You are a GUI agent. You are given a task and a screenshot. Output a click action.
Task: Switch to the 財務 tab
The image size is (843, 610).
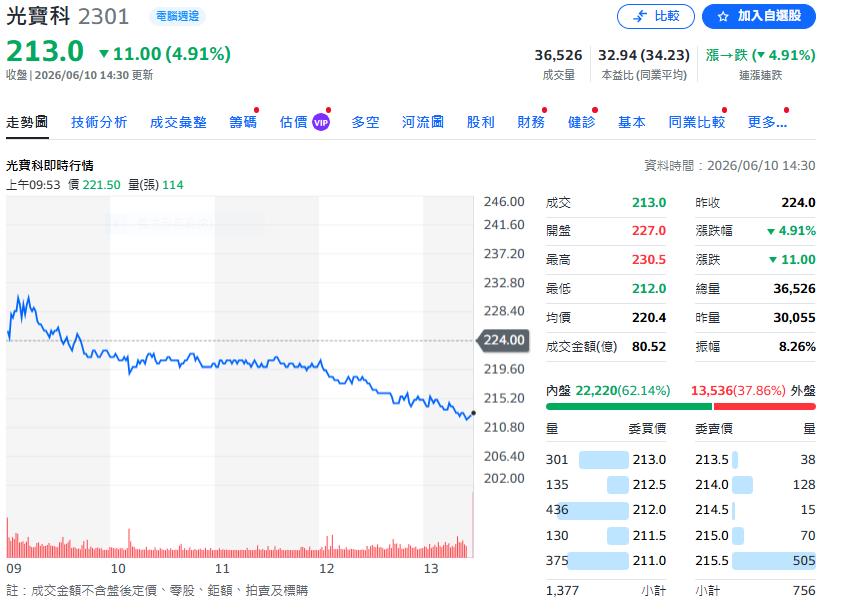click(x=531, y=122)
